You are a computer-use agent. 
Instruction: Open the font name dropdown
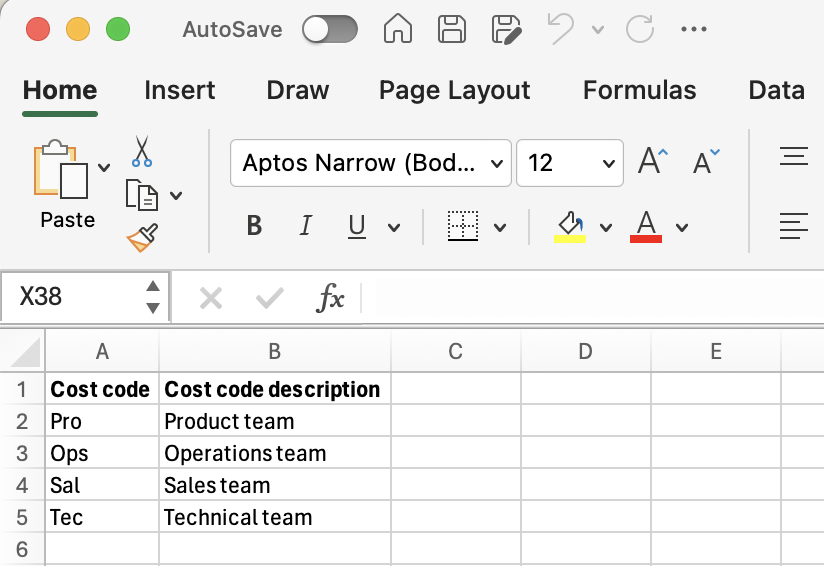pyautogui.click(x=497, y=163)
